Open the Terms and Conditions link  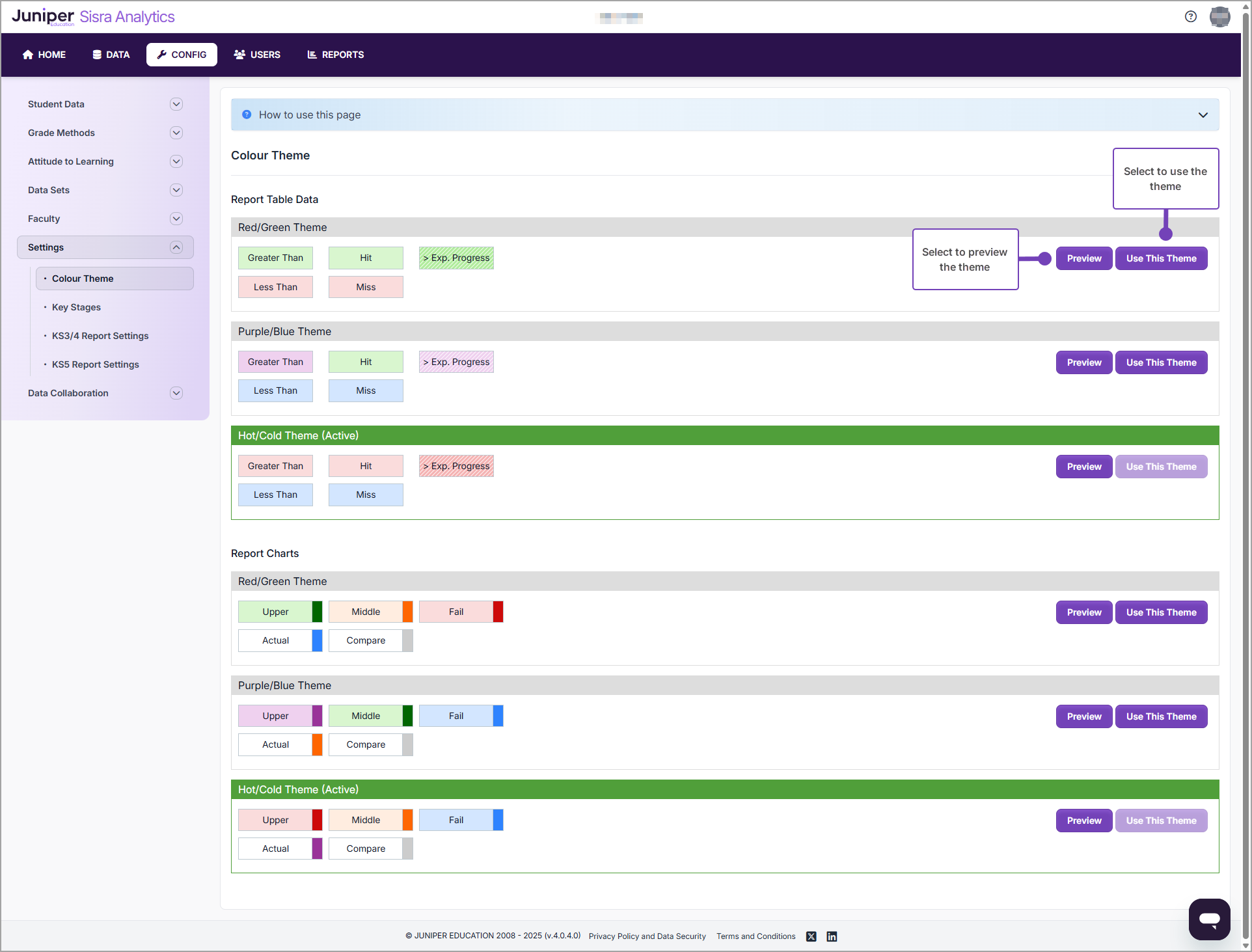[x=755, y=936]
